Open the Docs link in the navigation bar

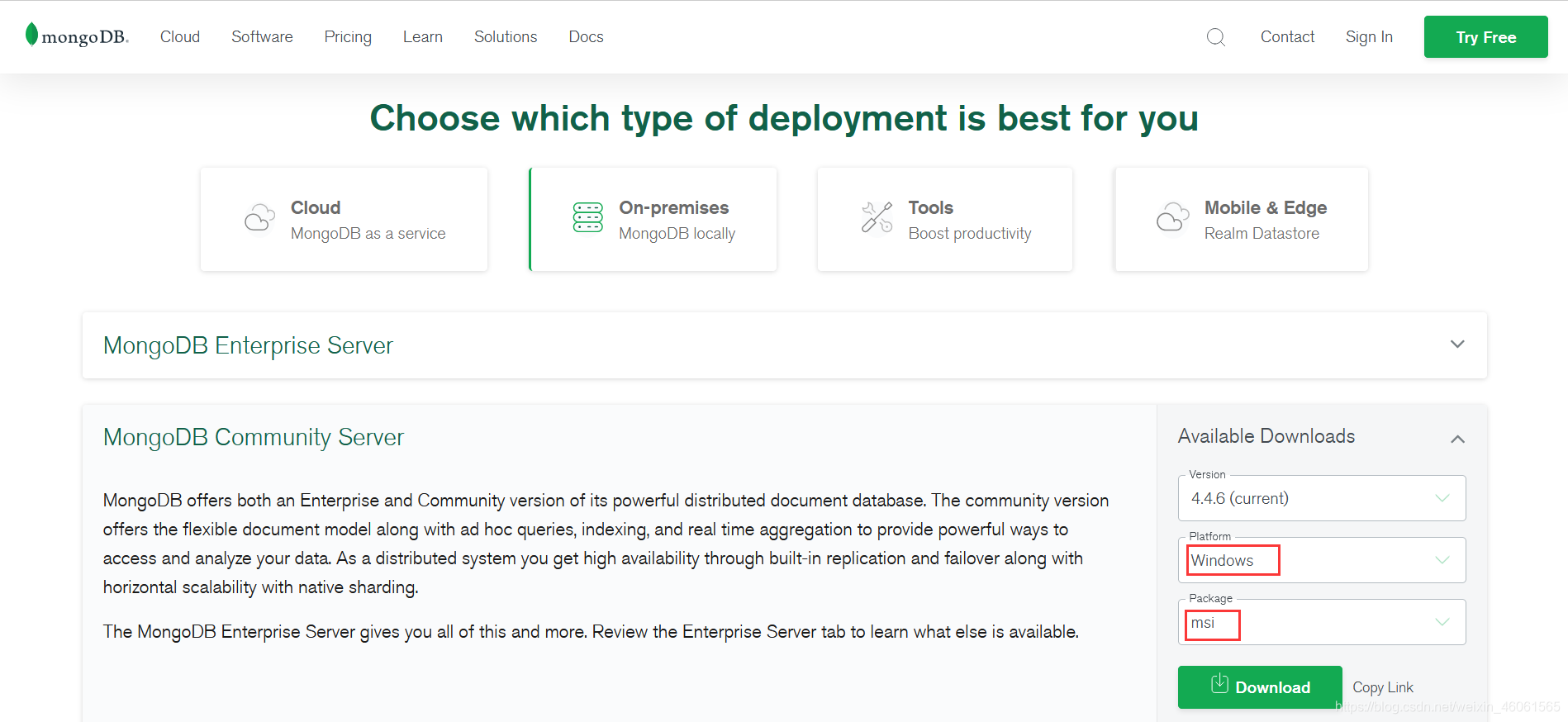pyautogui.click(x=586, y=37)
